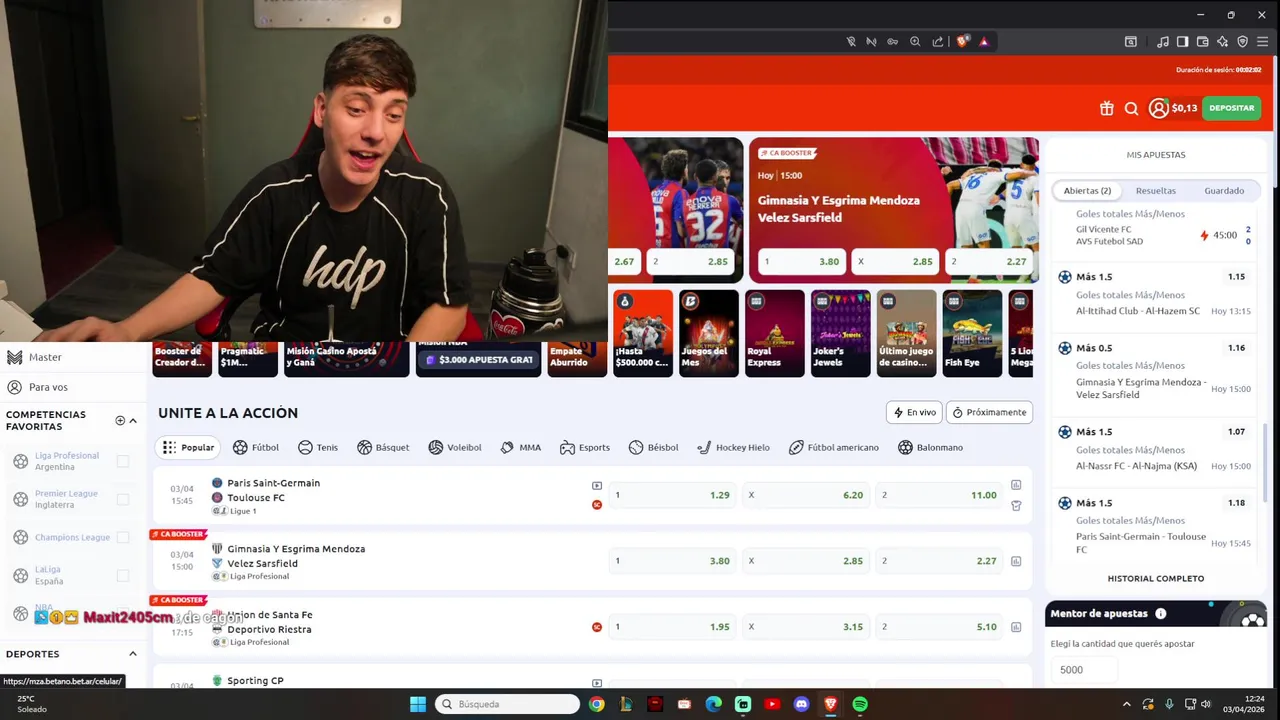
Task: Show hidden system tray icons
Action: [1127, 704]
